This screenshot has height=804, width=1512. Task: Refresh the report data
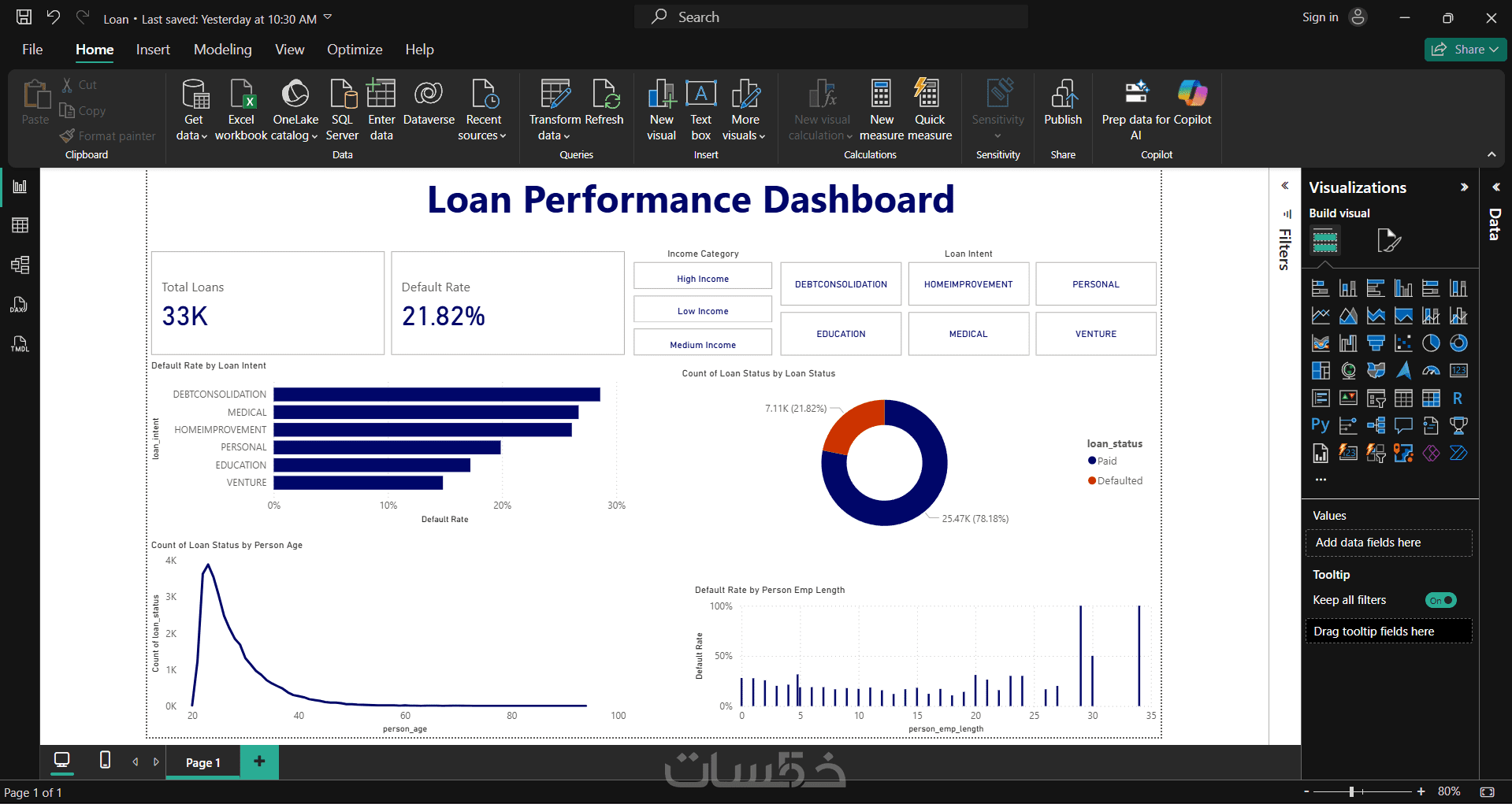click(x=605, y=103)
